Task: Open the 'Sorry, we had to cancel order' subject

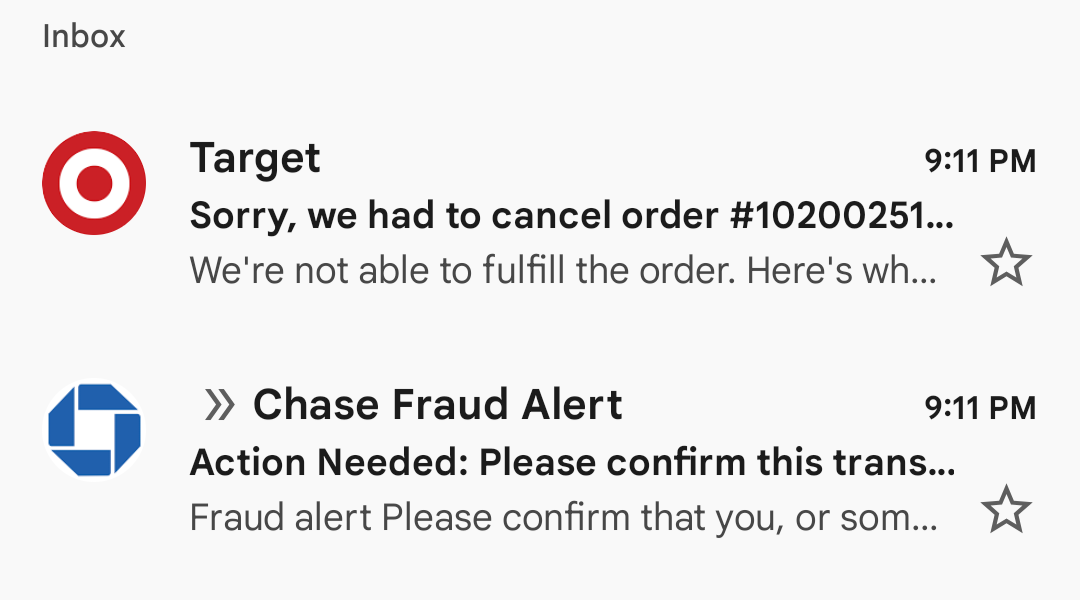Action: pyautogui.click(x=572, y=216)
